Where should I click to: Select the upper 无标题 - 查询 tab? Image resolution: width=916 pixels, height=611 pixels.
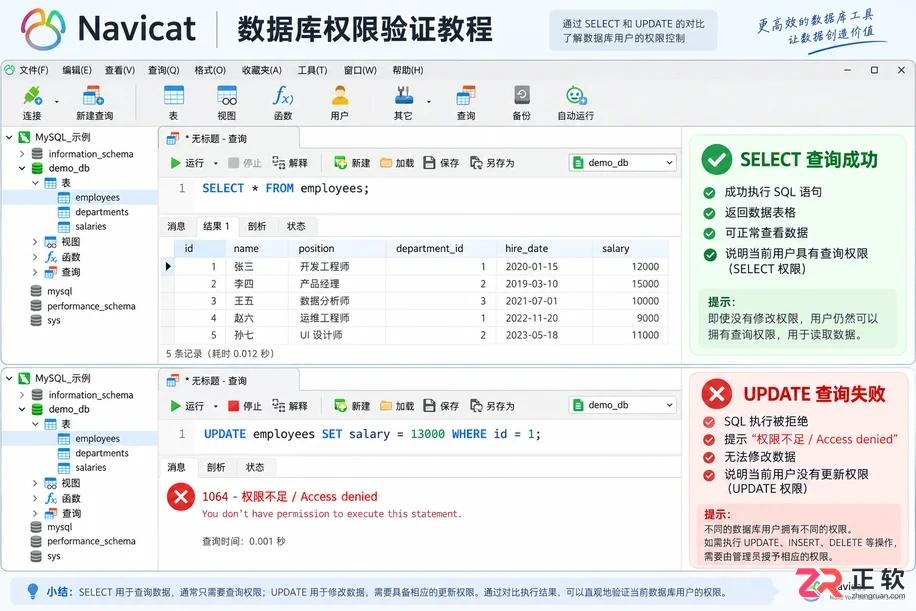tap(229, 139)
